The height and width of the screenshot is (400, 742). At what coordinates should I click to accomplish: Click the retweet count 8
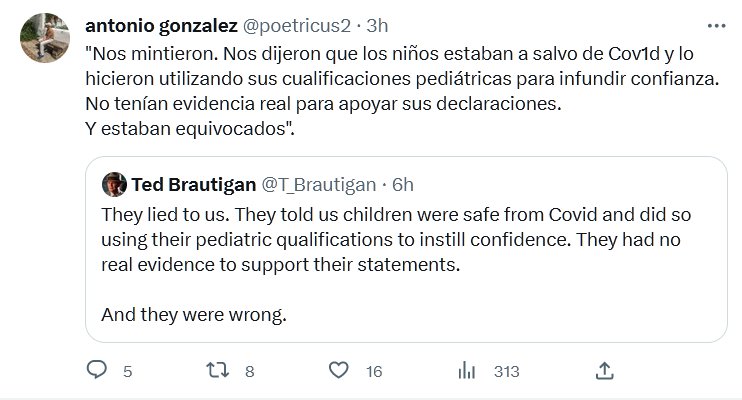click(250, 372)
